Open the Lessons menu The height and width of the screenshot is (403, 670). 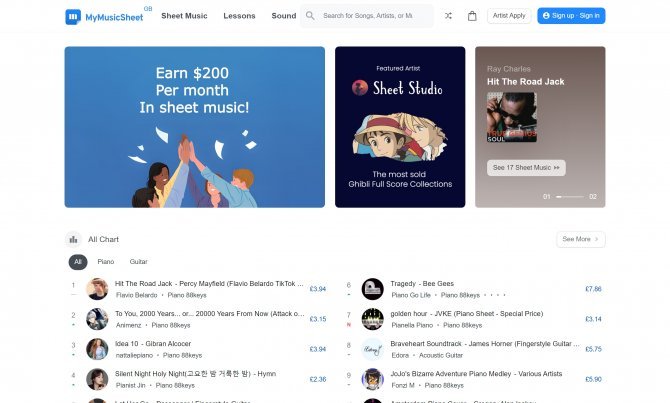239,16
